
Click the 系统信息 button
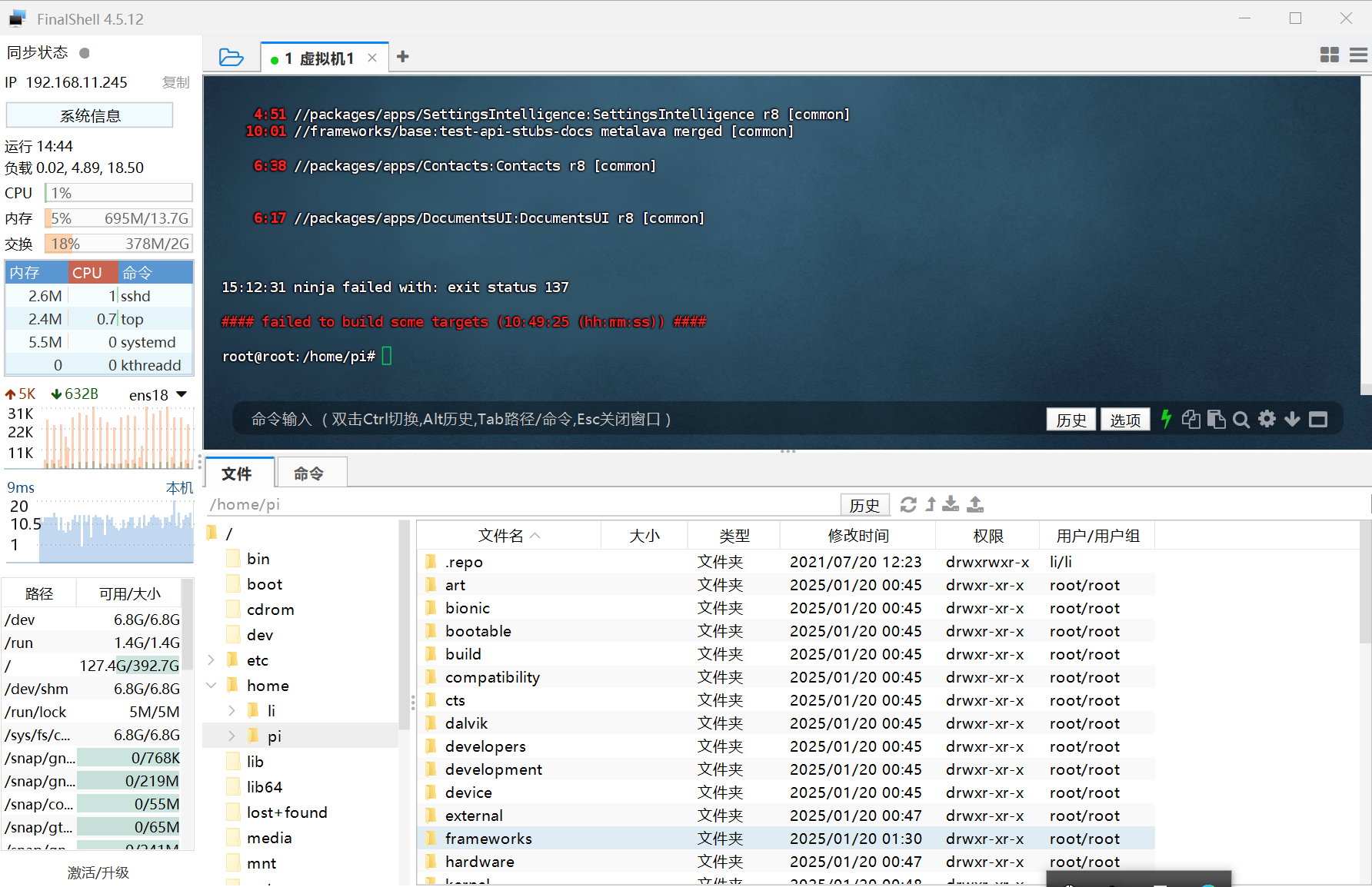pyautogui.click(x=89, y=115)
